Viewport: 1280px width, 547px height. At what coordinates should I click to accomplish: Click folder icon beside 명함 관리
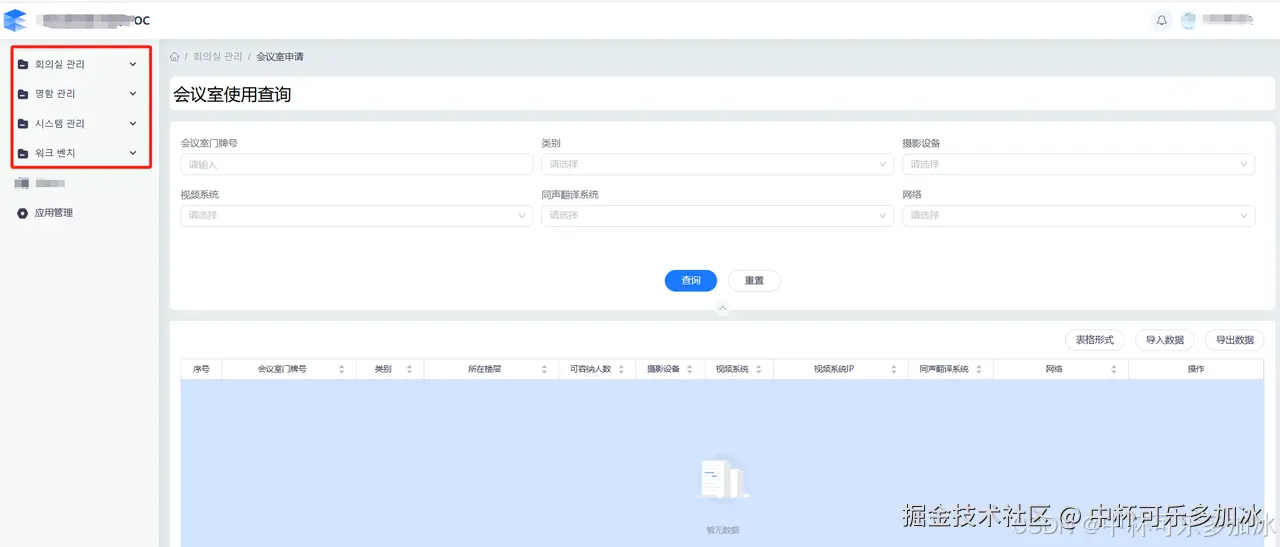click(x=23, y=94)
